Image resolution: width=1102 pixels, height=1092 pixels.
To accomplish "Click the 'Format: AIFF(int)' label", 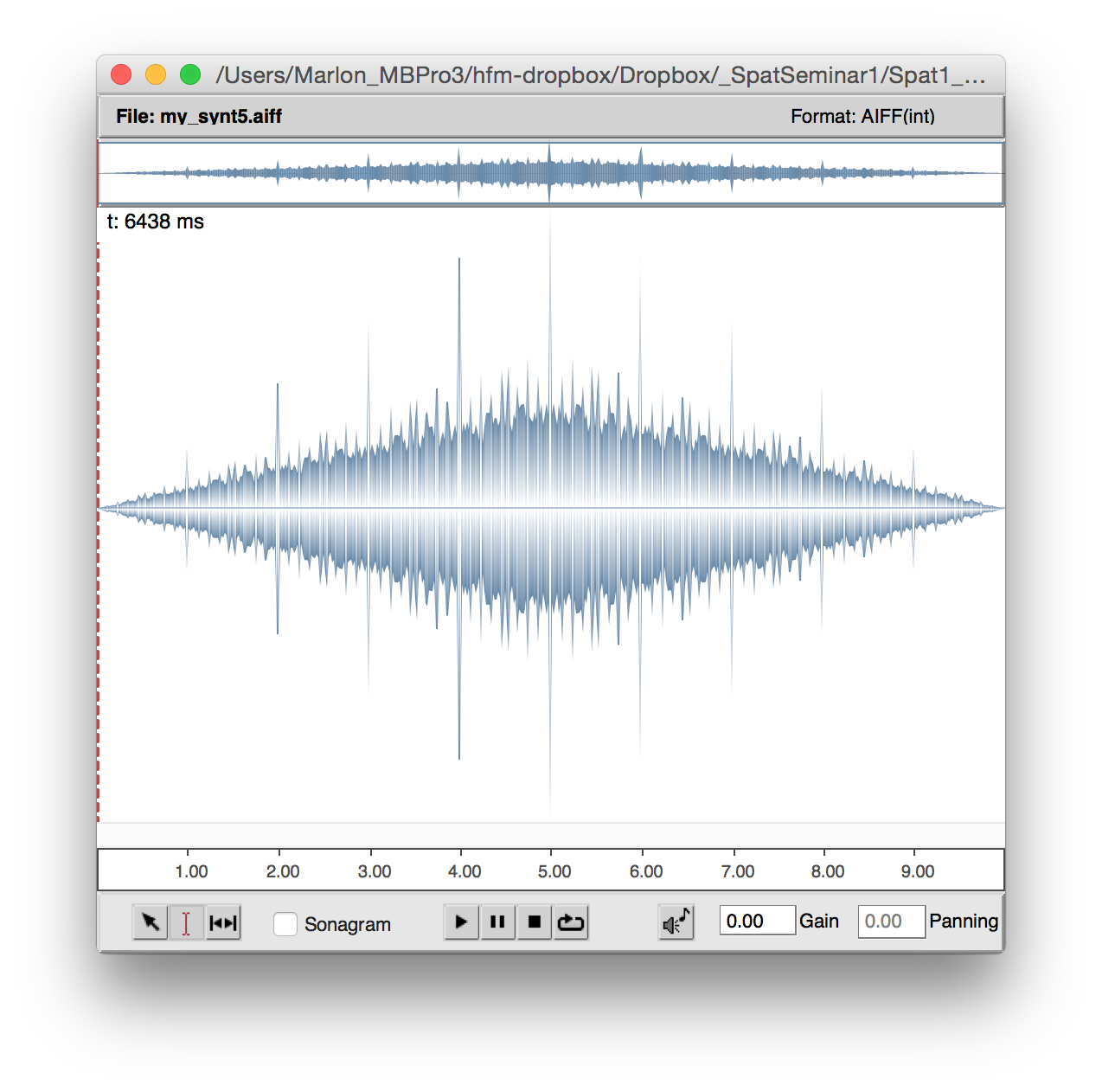I will (862, 116).
